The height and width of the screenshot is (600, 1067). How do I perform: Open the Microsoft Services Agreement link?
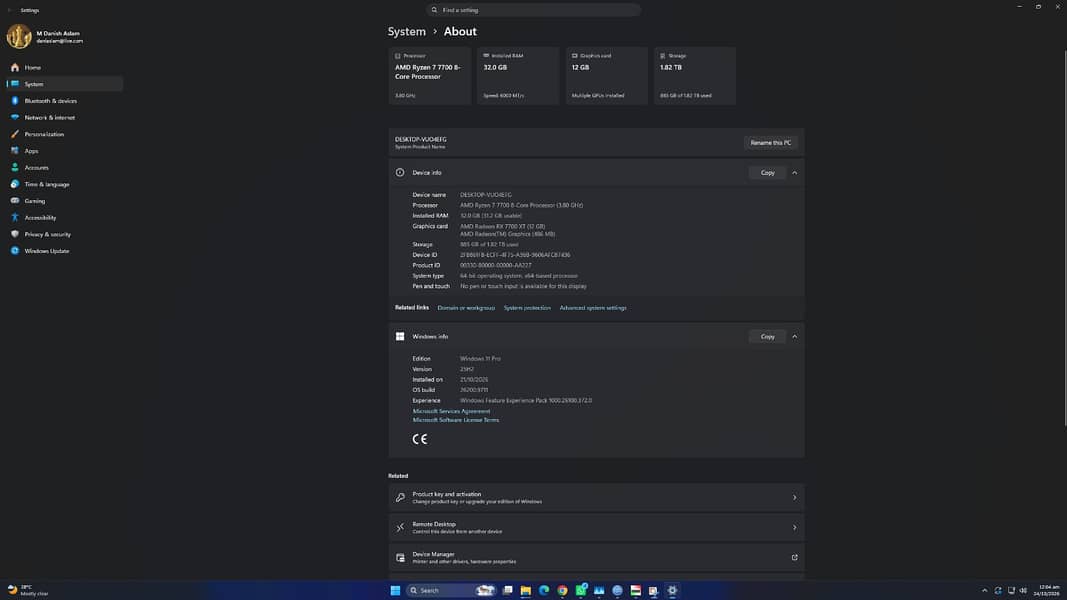coord(451,411)
